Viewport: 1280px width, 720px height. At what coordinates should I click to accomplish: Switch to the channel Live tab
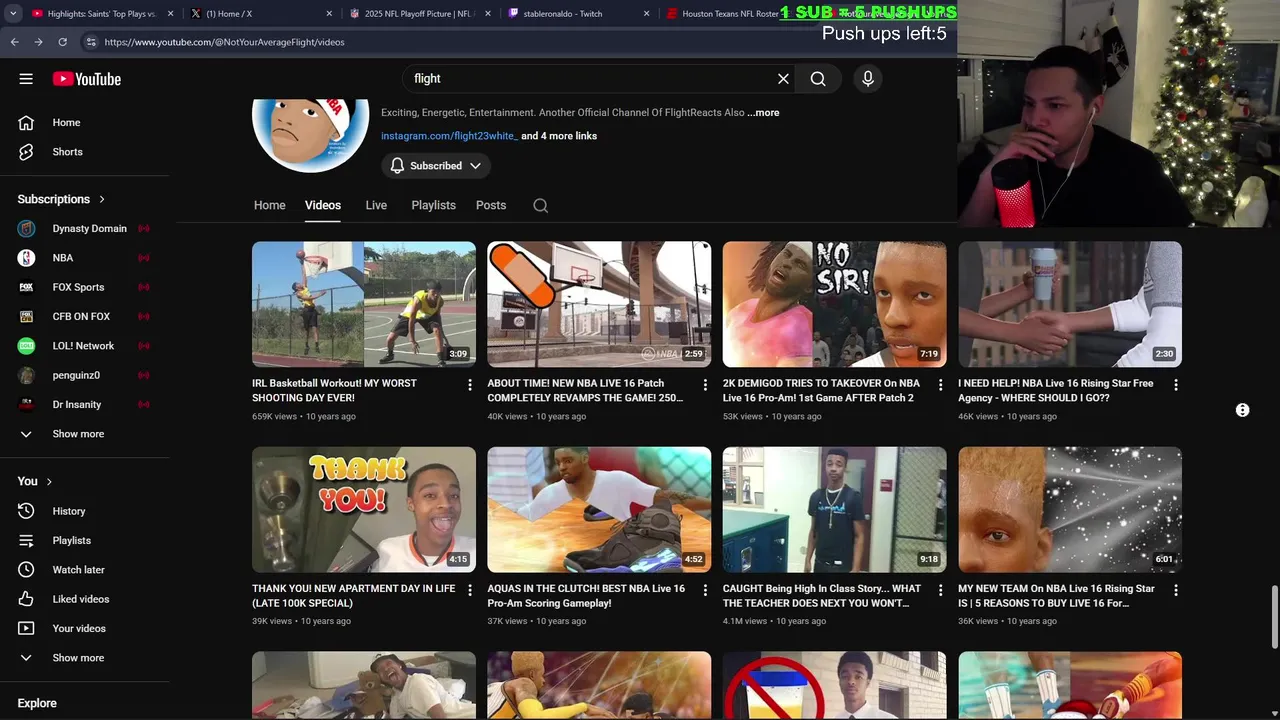(x=376, y=205)
